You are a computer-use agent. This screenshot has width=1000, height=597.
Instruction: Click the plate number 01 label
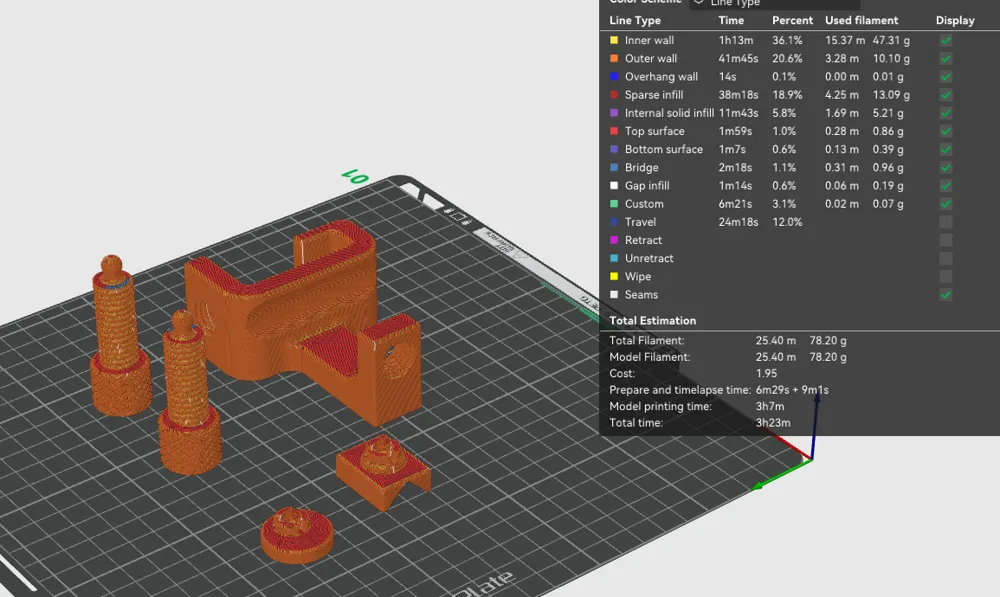coord(355,175)
